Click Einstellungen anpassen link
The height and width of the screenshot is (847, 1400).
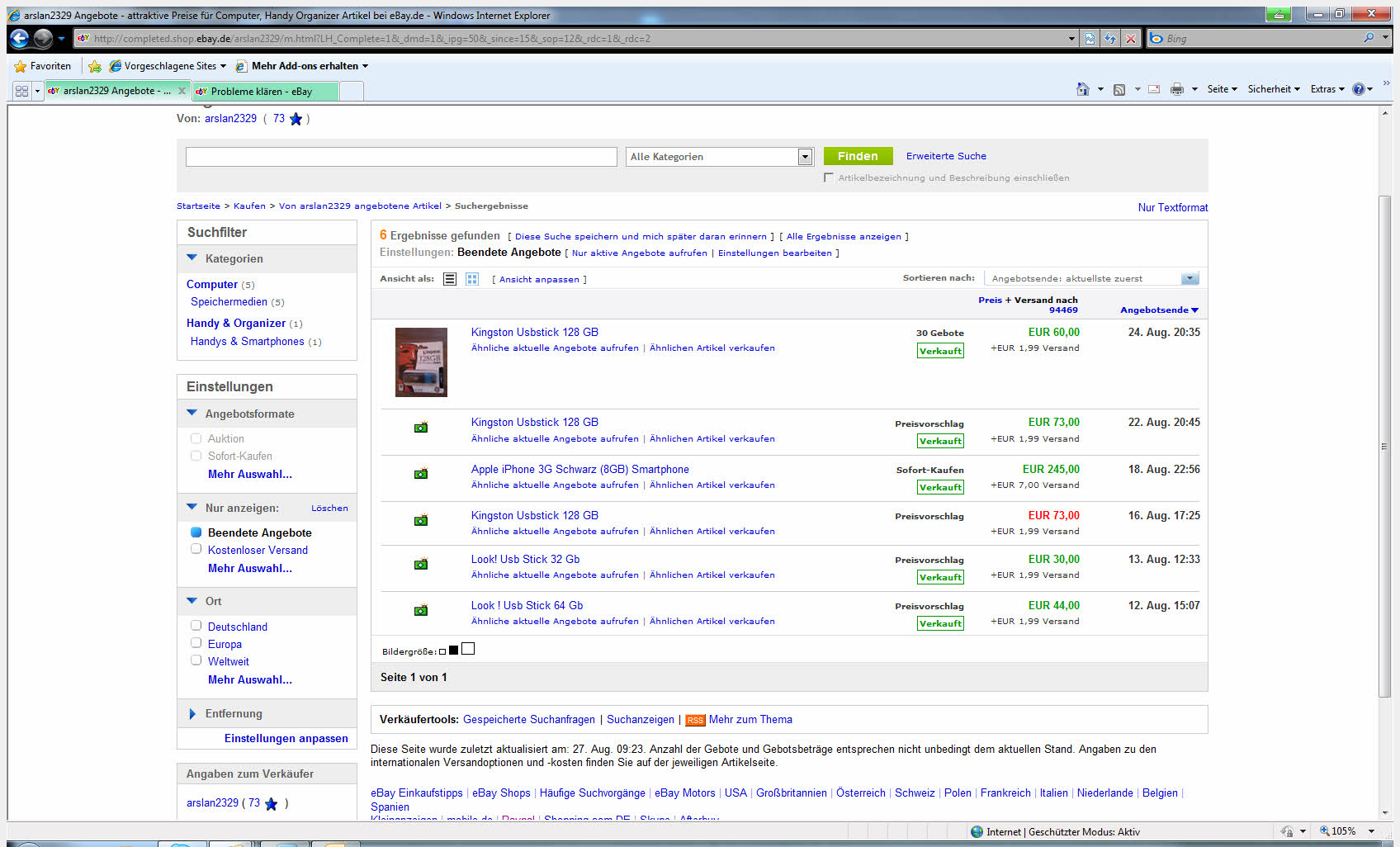click(x=286, y=738)
